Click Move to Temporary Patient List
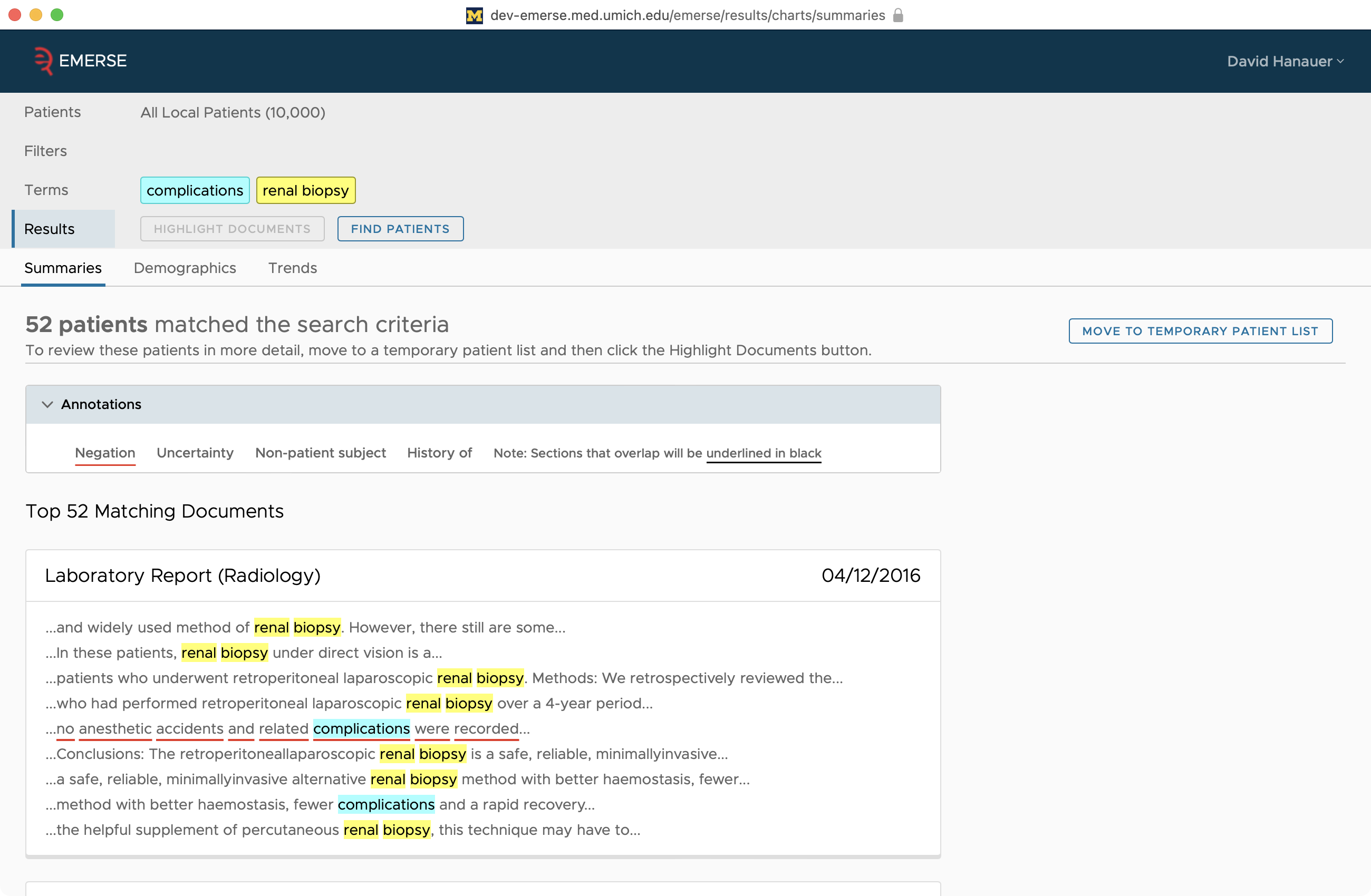 click(x=1201, y=331)
